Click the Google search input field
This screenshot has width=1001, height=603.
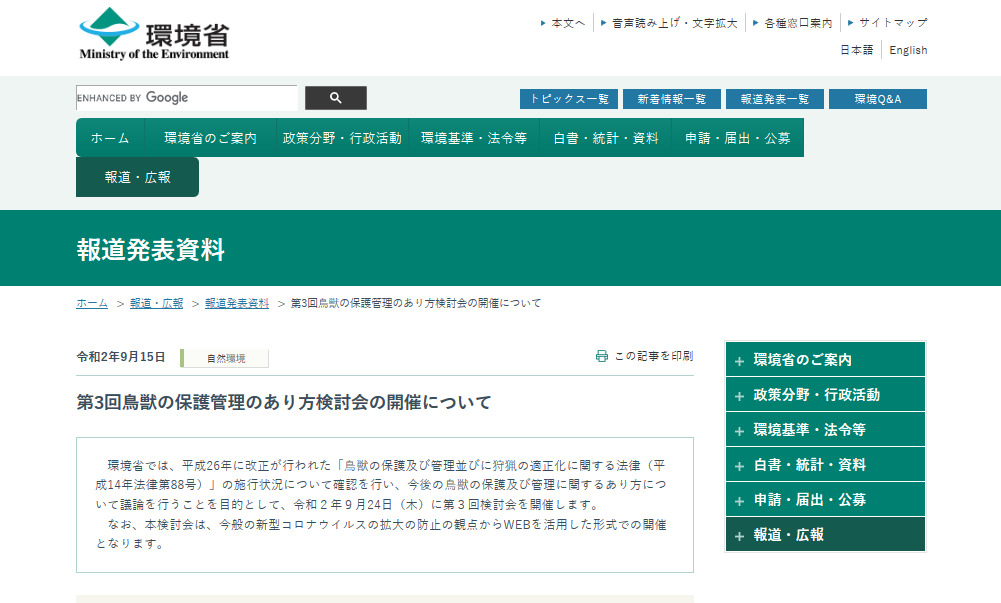point(187,98)
